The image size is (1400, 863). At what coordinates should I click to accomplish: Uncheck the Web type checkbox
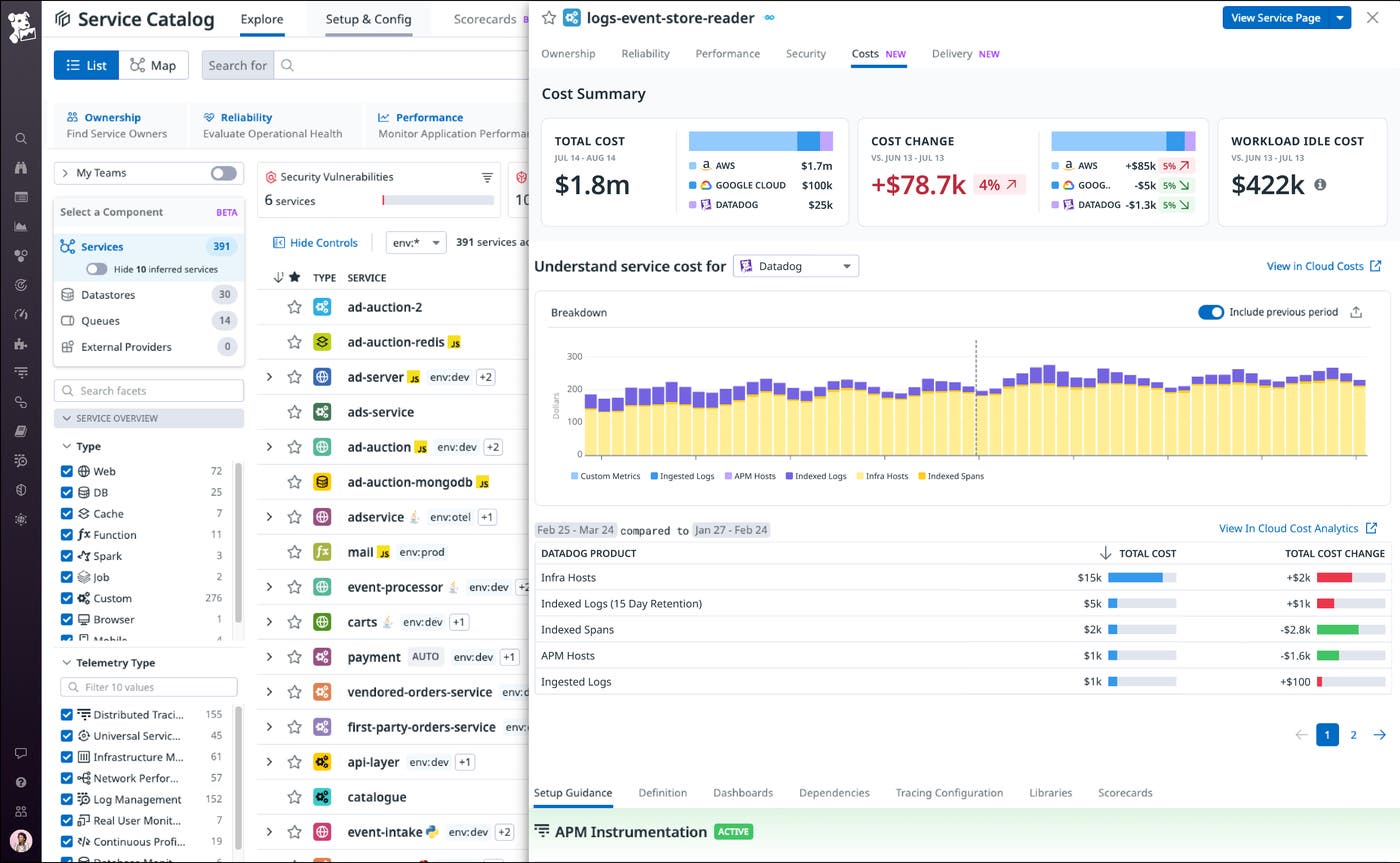tap(66, 471)
